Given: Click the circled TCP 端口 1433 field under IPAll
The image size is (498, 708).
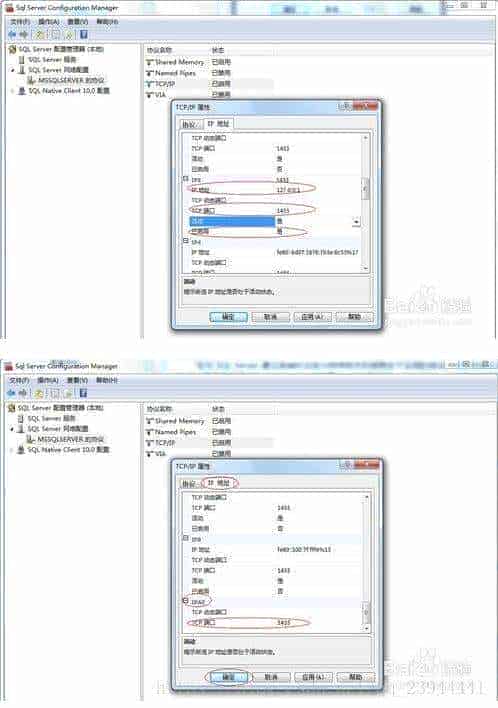Looking at the screenshot, I should coord(249,623).
